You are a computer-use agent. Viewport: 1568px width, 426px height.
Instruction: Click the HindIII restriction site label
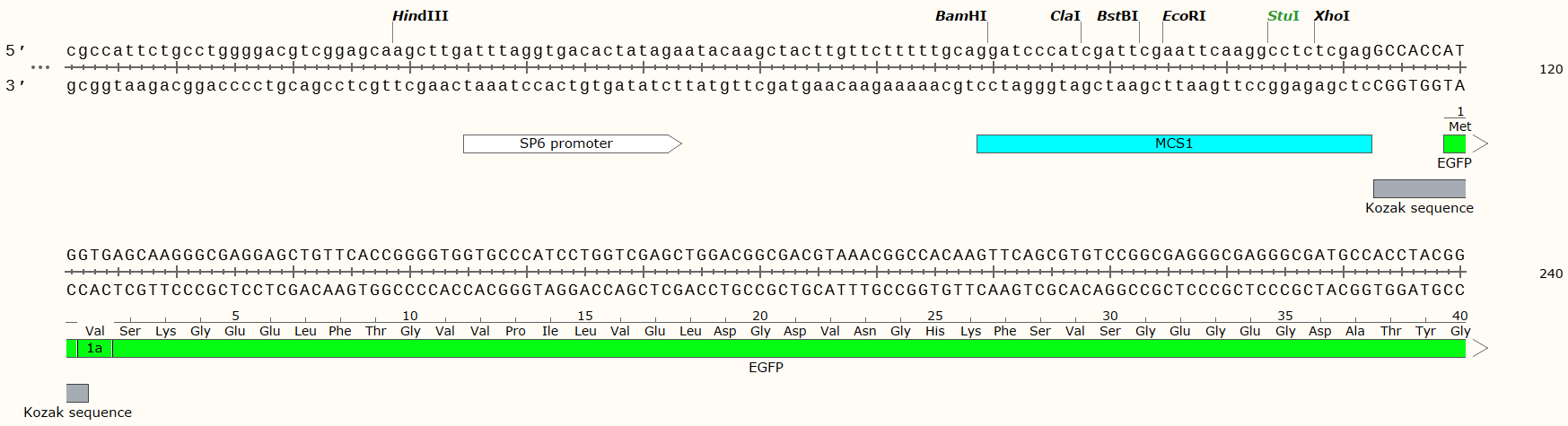point(420,16)
